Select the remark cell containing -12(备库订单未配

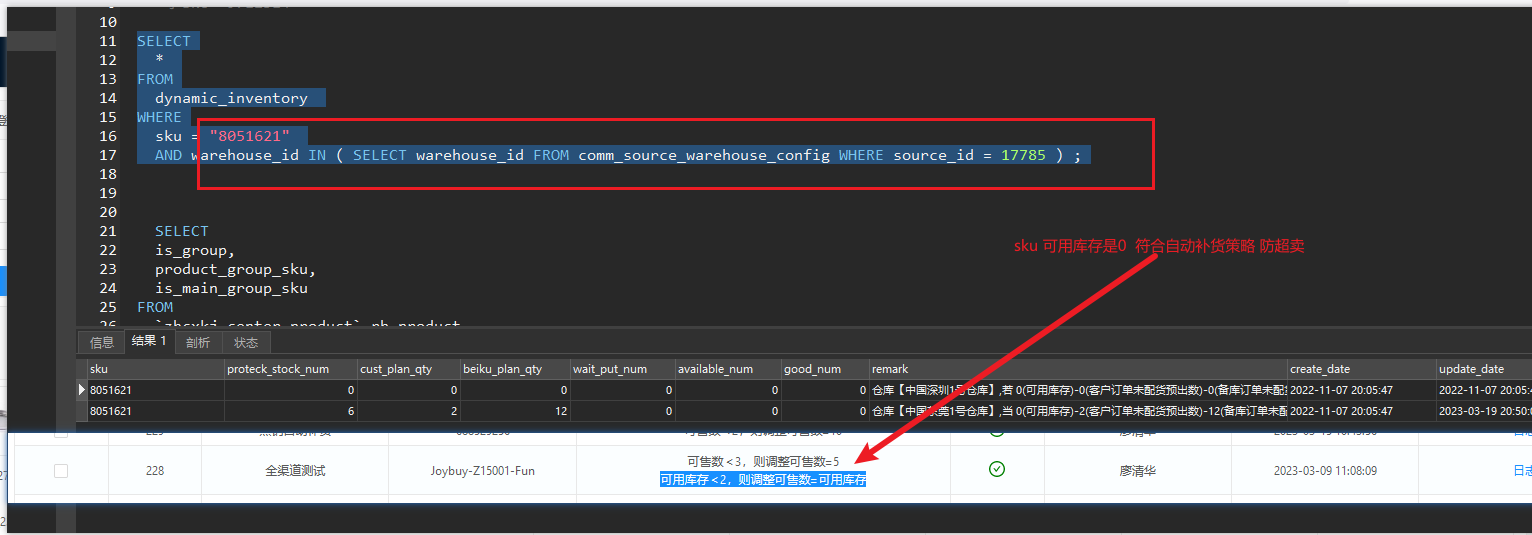pyautogui.click(x=1078, y=411)
